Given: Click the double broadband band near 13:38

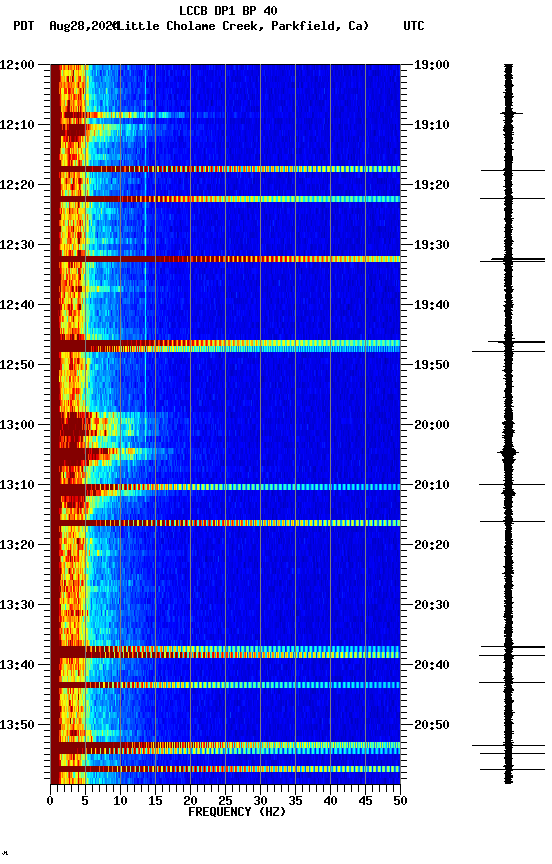Looking at the screenshot, I should pos(225,652).
